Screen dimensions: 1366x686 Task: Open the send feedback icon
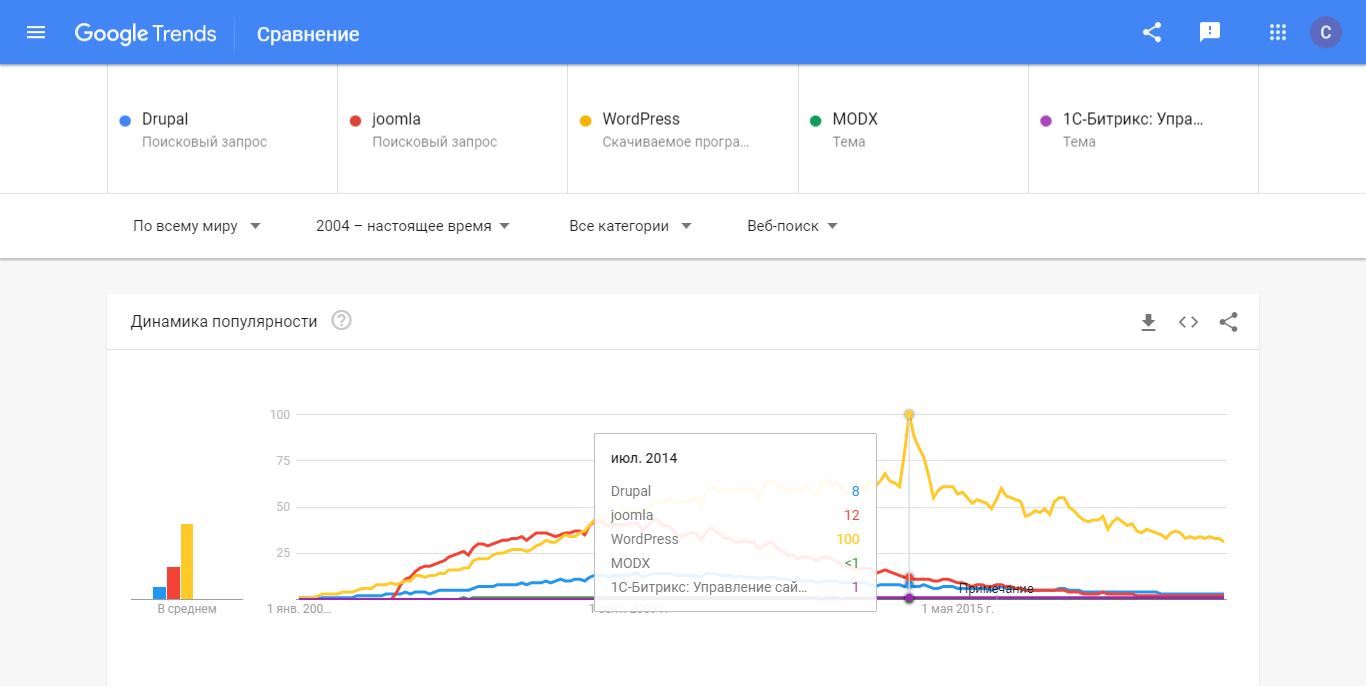[x=1210, y=33]
